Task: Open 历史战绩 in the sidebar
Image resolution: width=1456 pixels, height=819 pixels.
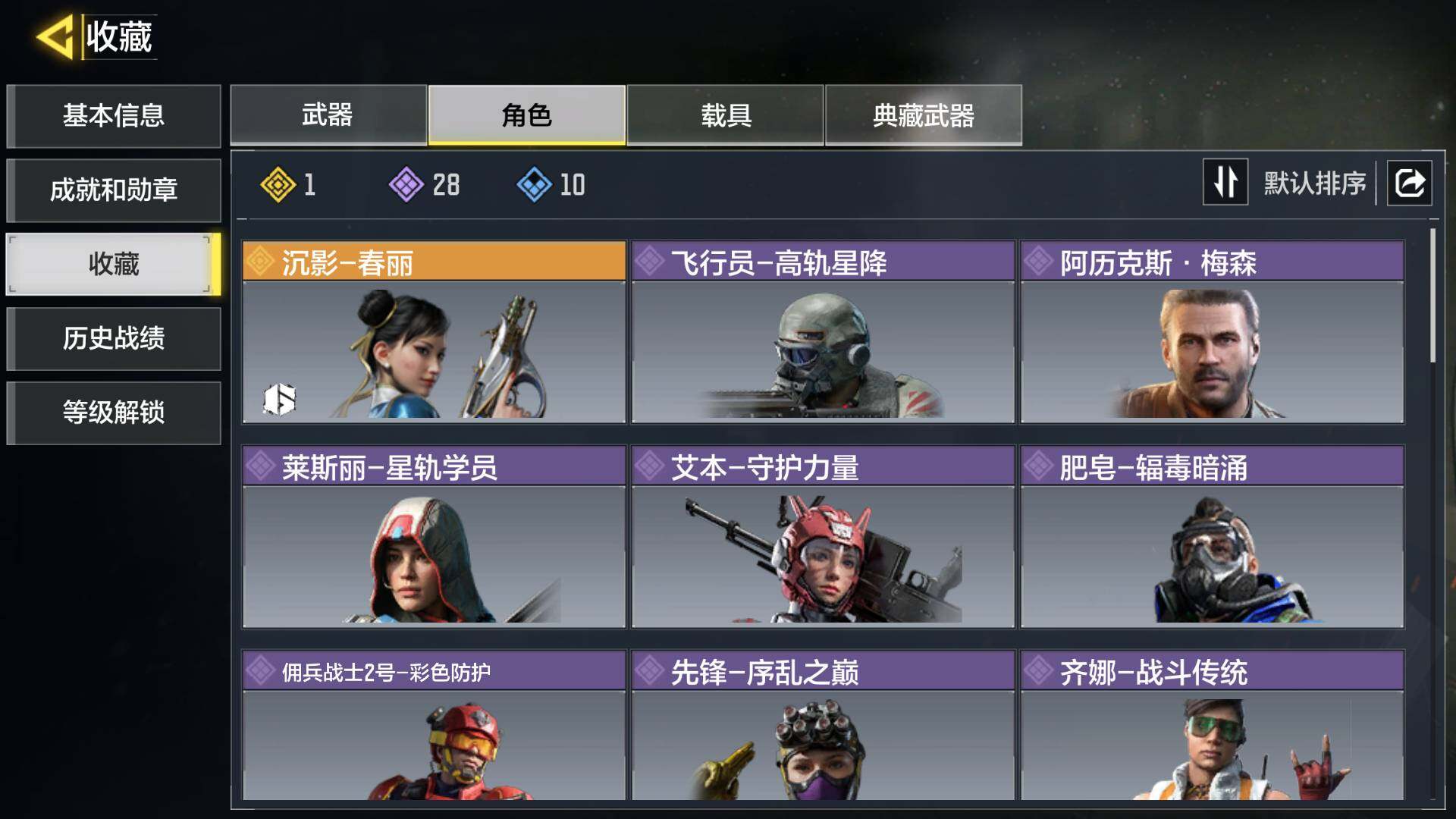Action: pyautogui.click(x=114, y=338)
